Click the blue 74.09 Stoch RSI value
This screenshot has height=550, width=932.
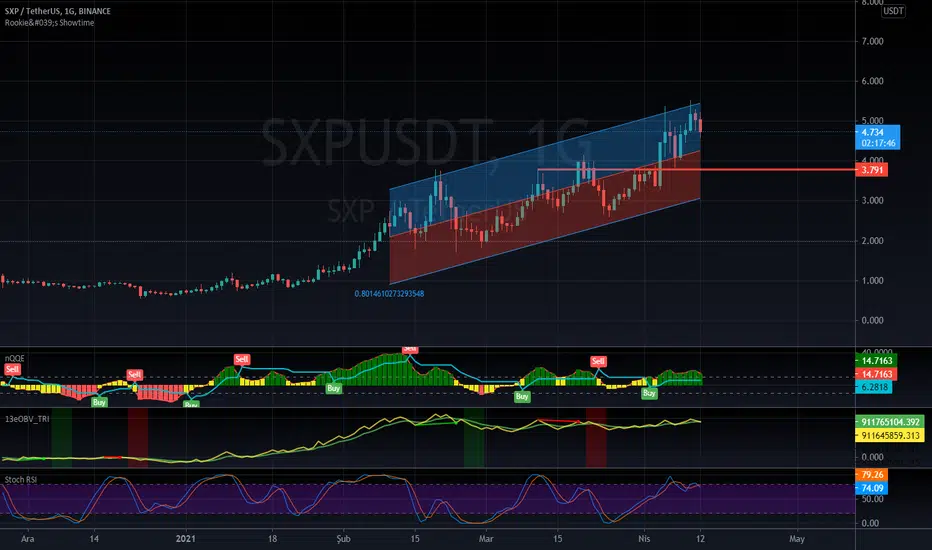(871, 488)
